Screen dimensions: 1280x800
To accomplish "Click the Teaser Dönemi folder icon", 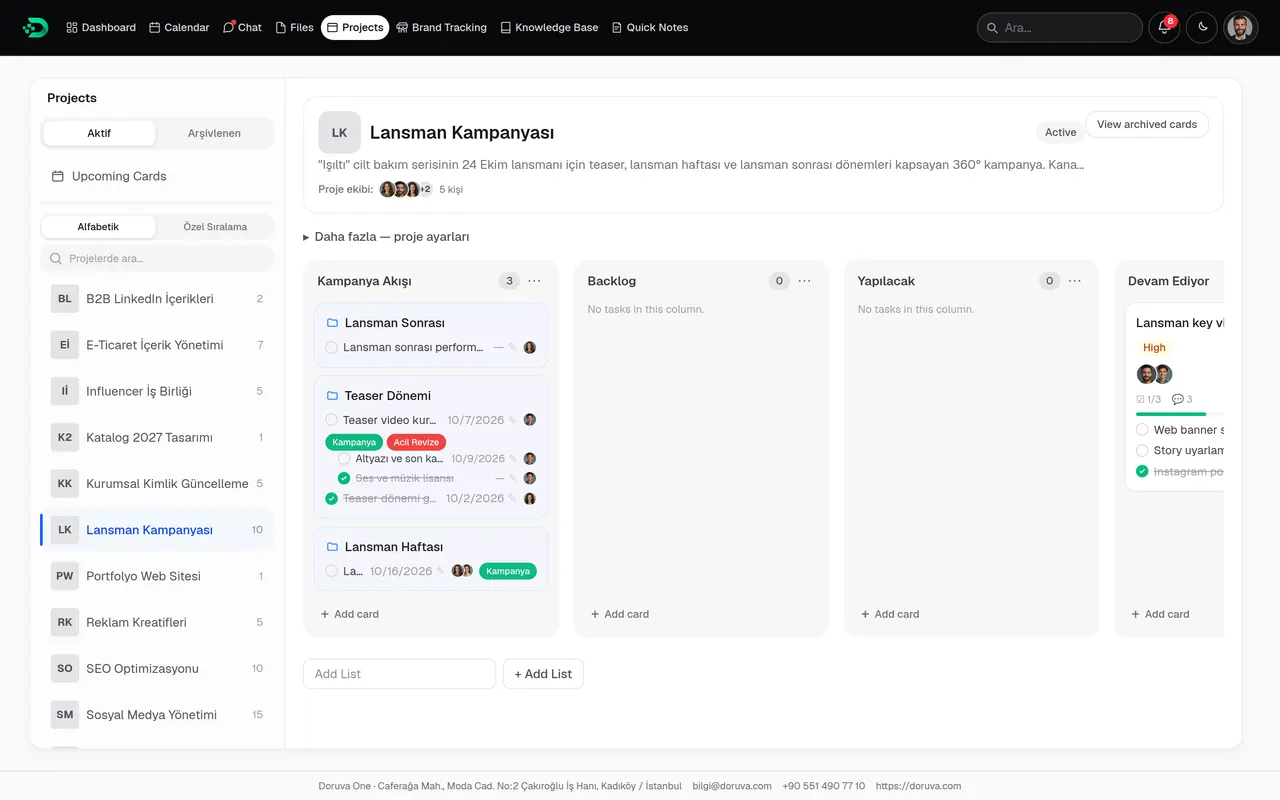I will tap(332, 396).
